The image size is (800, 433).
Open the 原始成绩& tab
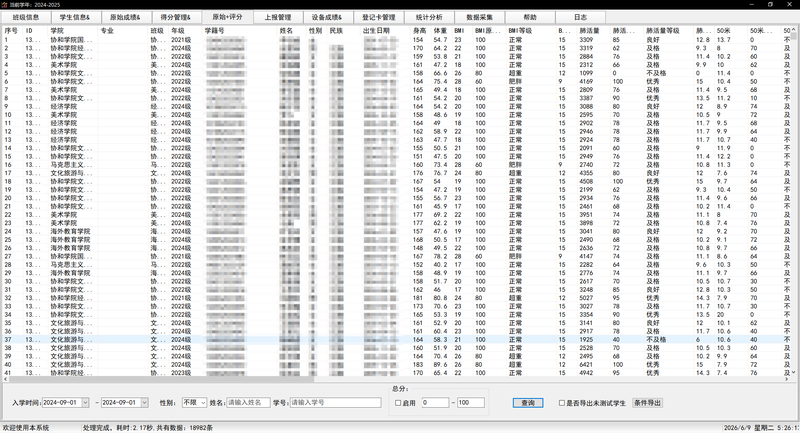[125, 17]
